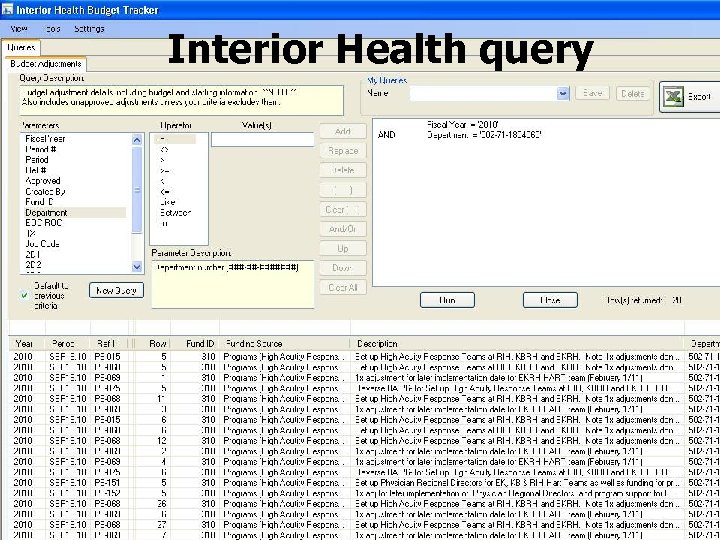Select the Like operator

168,202
